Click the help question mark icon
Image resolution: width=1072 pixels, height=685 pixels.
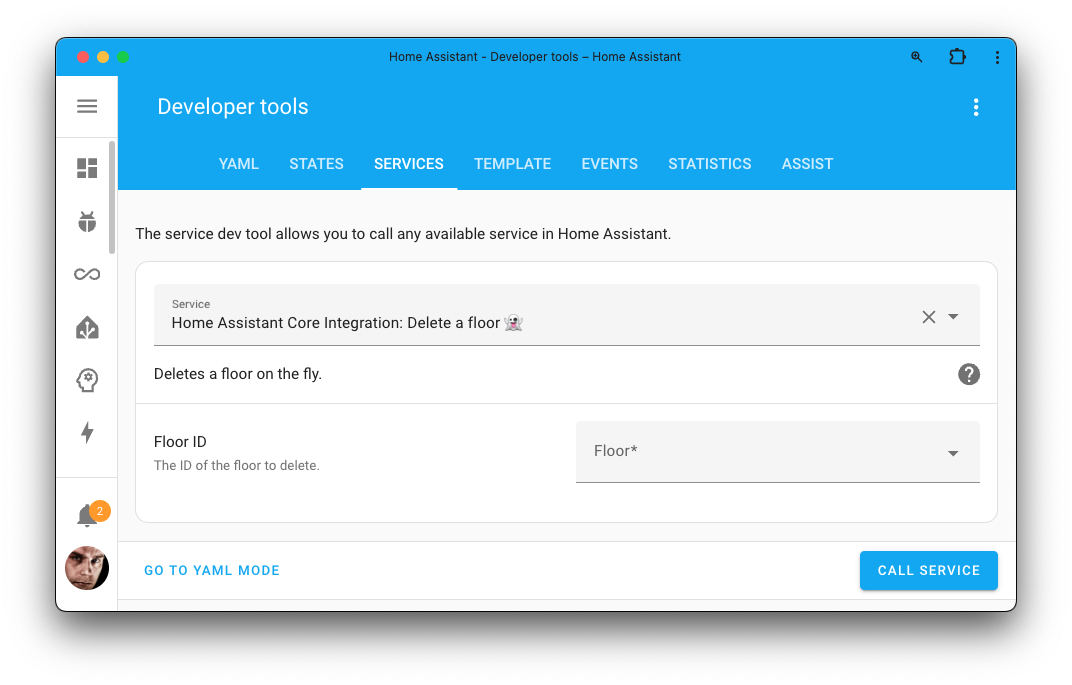point(968,374)
